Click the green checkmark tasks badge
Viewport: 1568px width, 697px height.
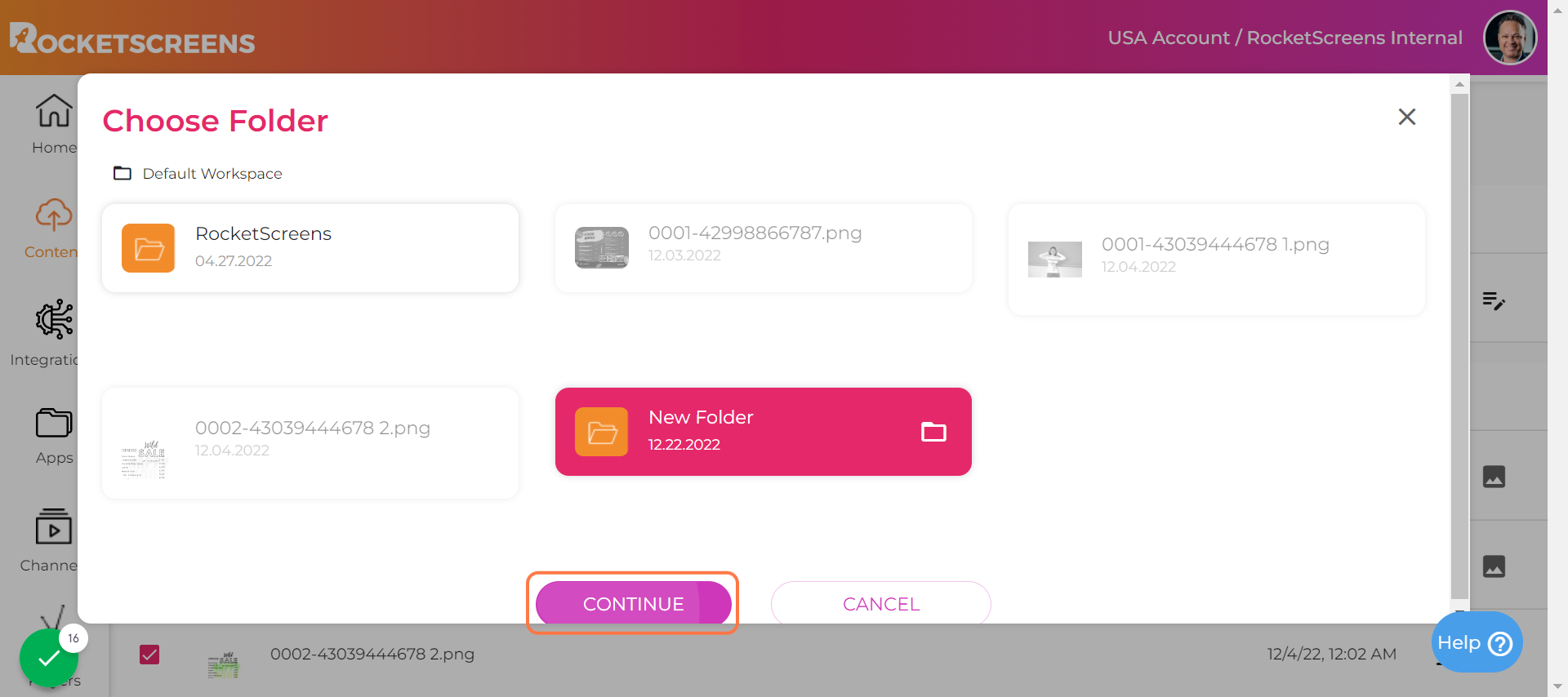[49, 657]
